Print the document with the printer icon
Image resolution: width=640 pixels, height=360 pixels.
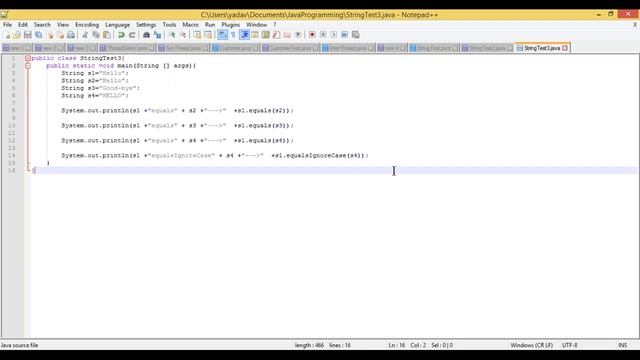tap(71, 35)
